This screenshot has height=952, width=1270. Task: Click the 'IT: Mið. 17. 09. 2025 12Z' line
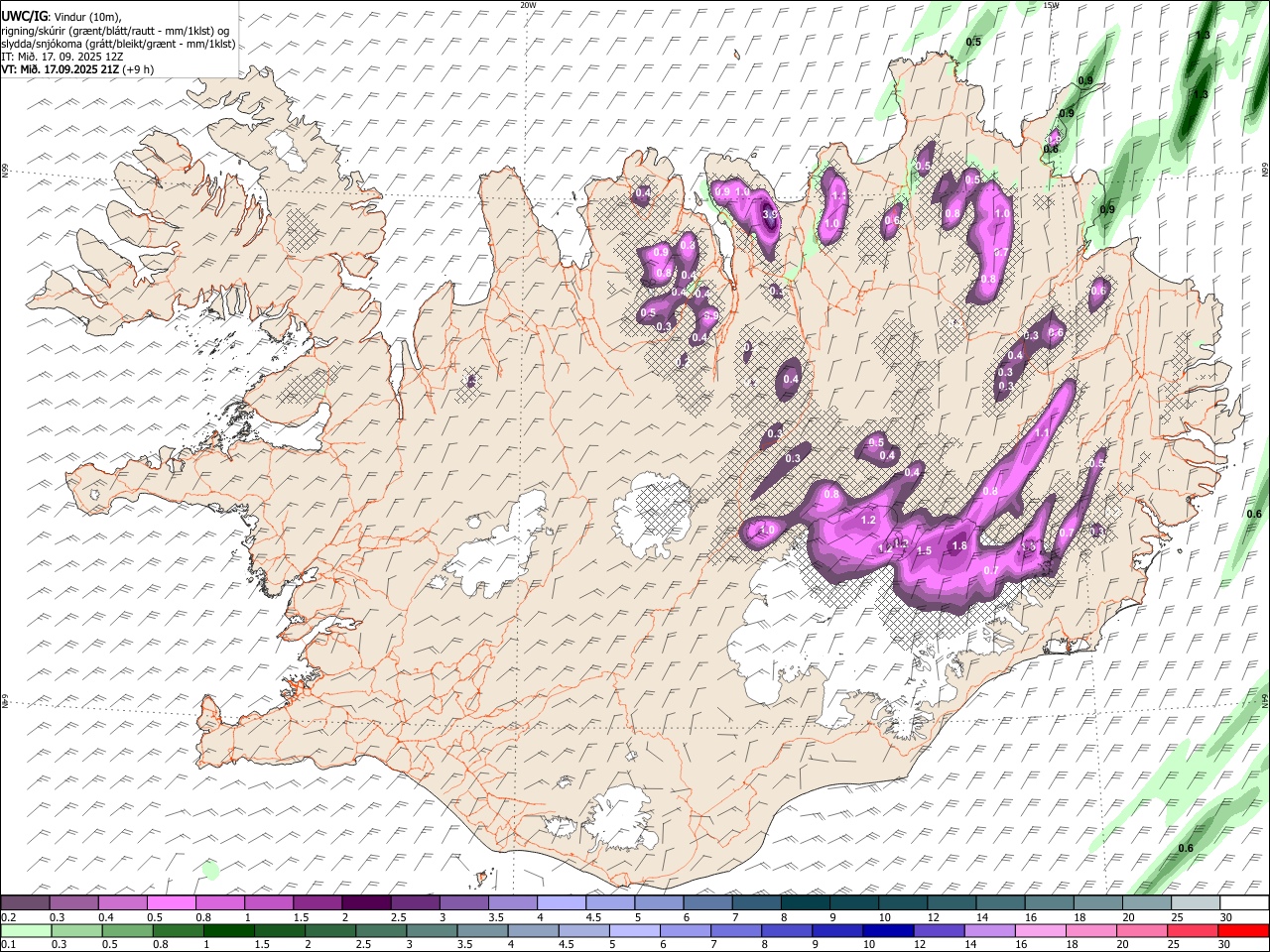[63, 57]
